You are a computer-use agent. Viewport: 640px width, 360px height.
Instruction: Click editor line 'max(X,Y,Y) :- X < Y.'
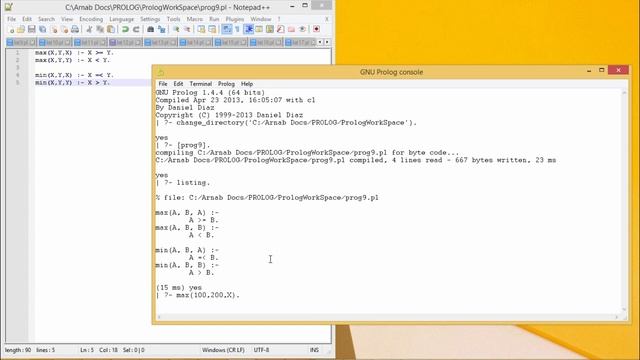pyautogui.click(x=73, y=60)
